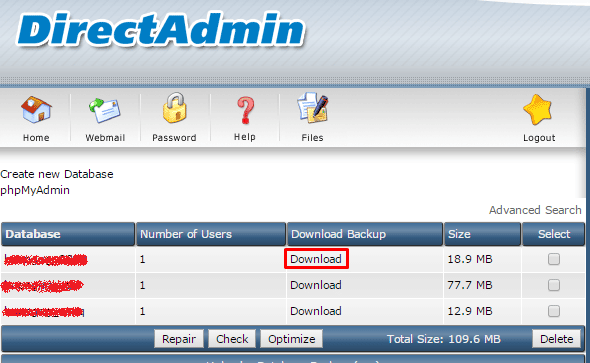Screen dimensions: 590x363
Task: Open phpMyAdmin link
Action: pyautogui.click(x=35, y=190)
